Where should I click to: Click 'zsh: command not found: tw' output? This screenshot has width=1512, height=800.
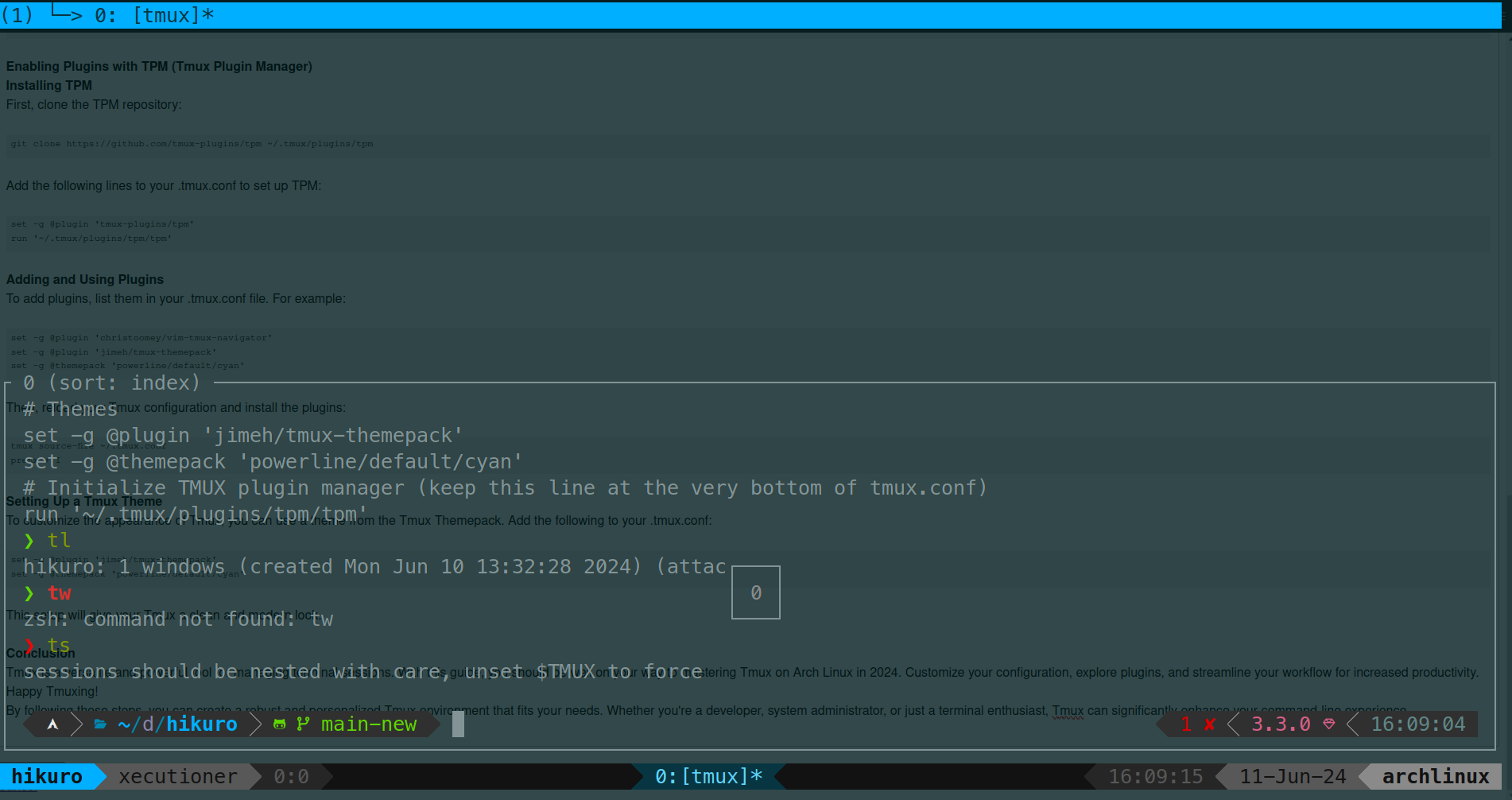[x=178, y=619]
